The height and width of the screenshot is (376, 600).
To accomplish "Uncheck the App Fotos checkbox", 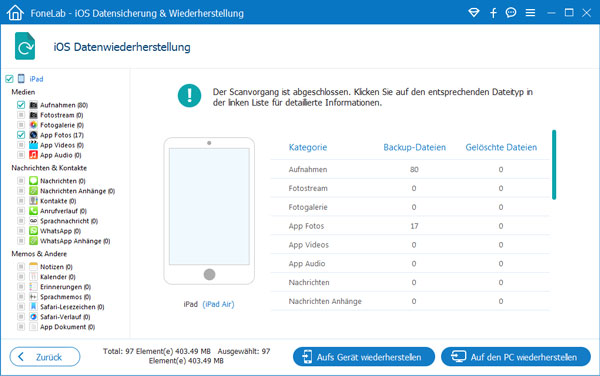I will (x=21, y=135).
